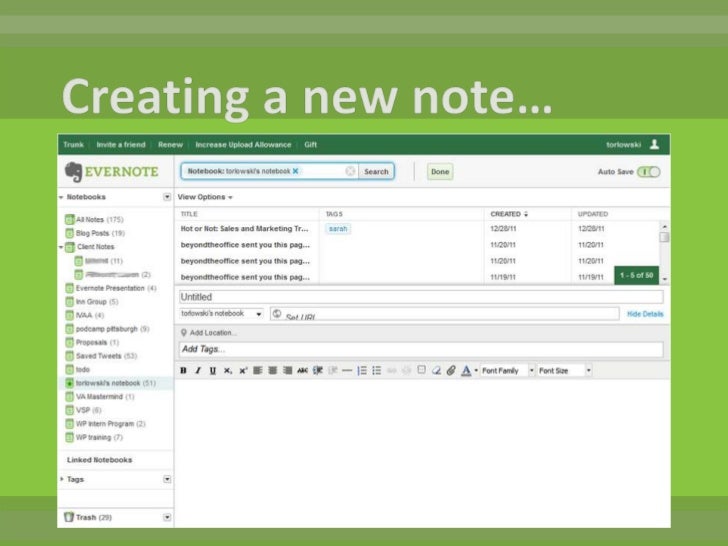Apply superscript formatting

tap(243, 370)
